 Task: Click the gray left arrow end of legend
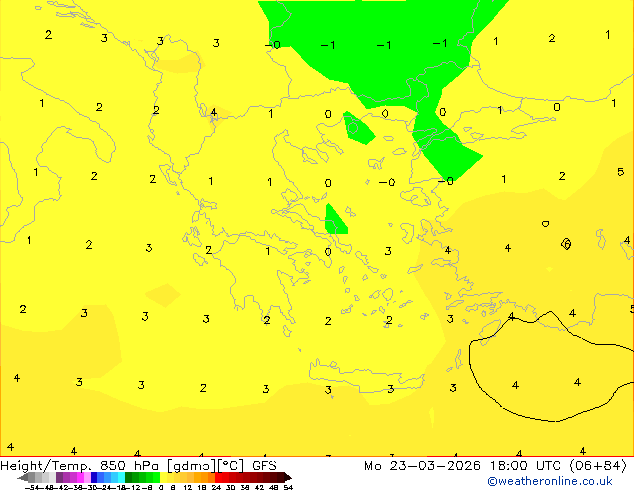[23, 477]
